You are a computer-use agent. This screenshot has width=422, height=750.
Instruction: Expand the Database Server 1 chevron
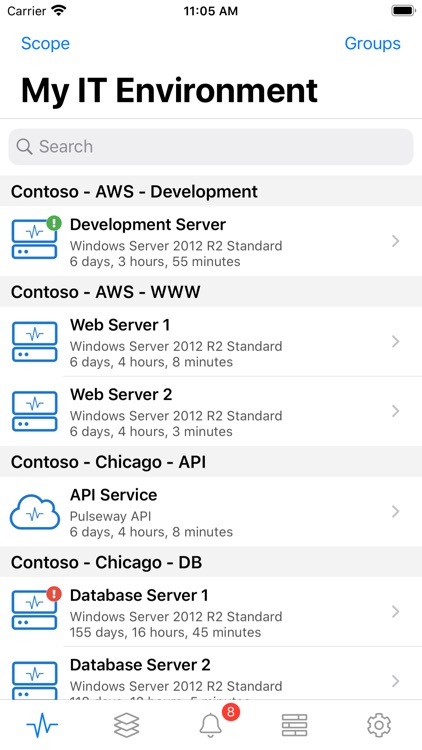pos(395,612)
